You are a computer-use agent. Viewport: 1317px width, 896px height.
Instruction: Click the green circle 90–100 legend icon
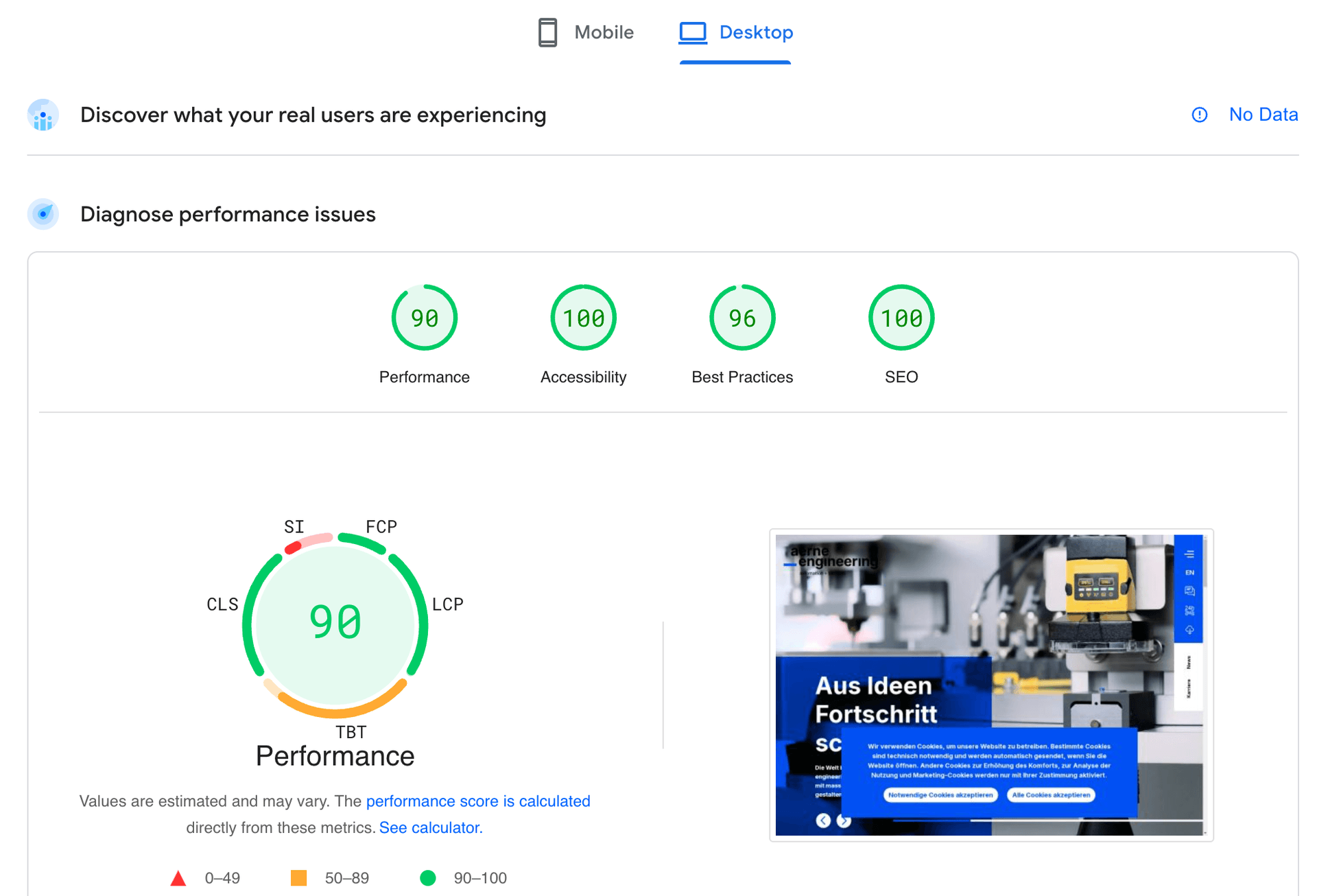tap(427, 878)
